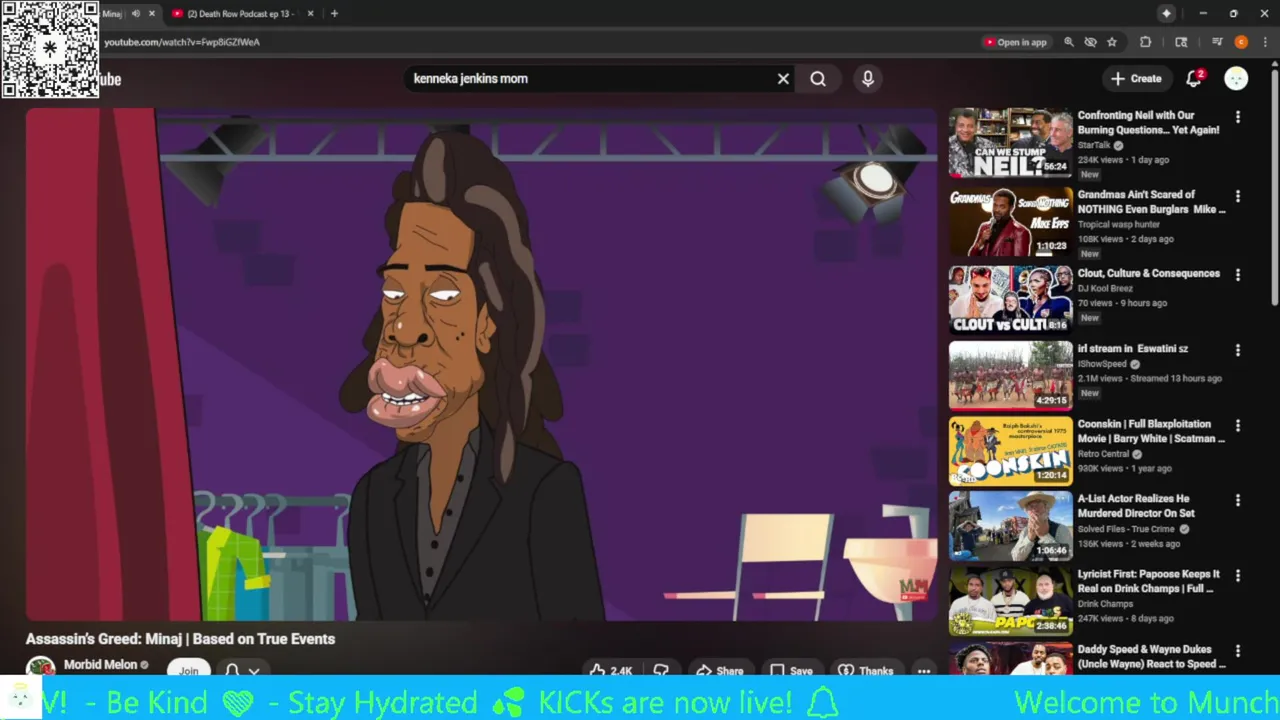Open options menu for Grandmas Ain't Scared video
1280x720 pixels.
[x=1238, y=196]
